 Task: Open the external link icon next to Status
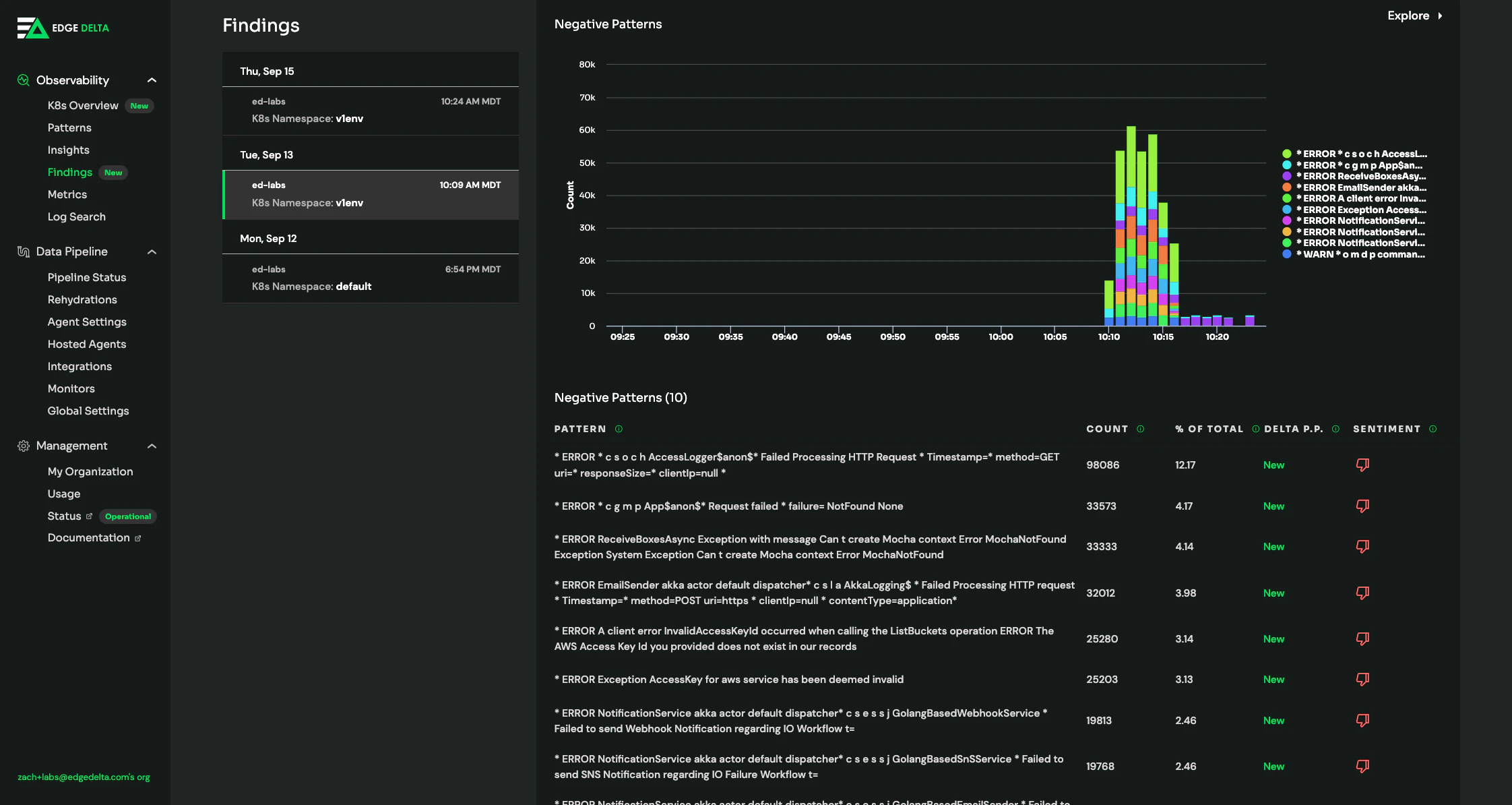90,516
